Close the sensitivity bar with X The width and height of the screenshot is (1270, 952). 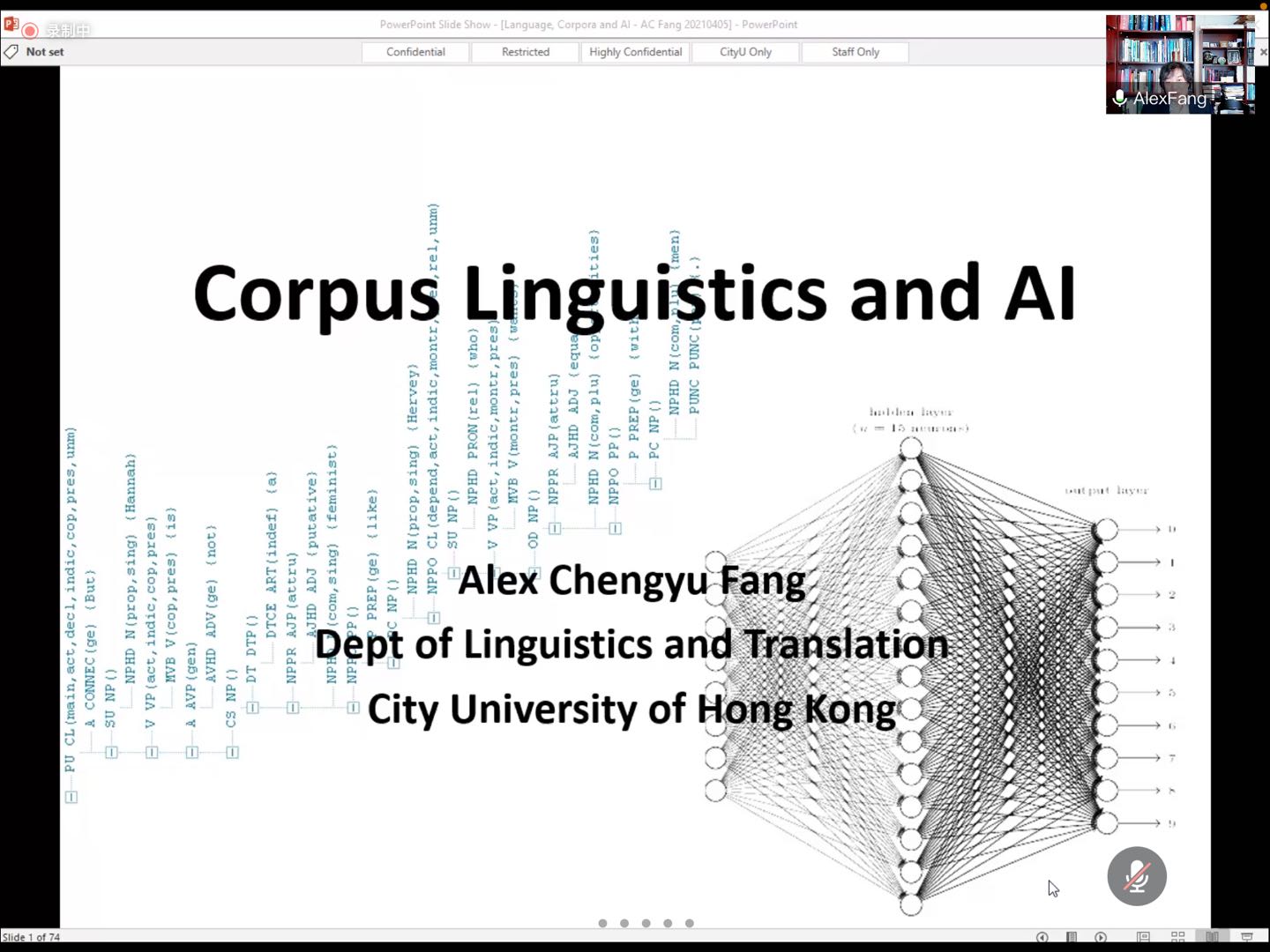coord(1263,52)
